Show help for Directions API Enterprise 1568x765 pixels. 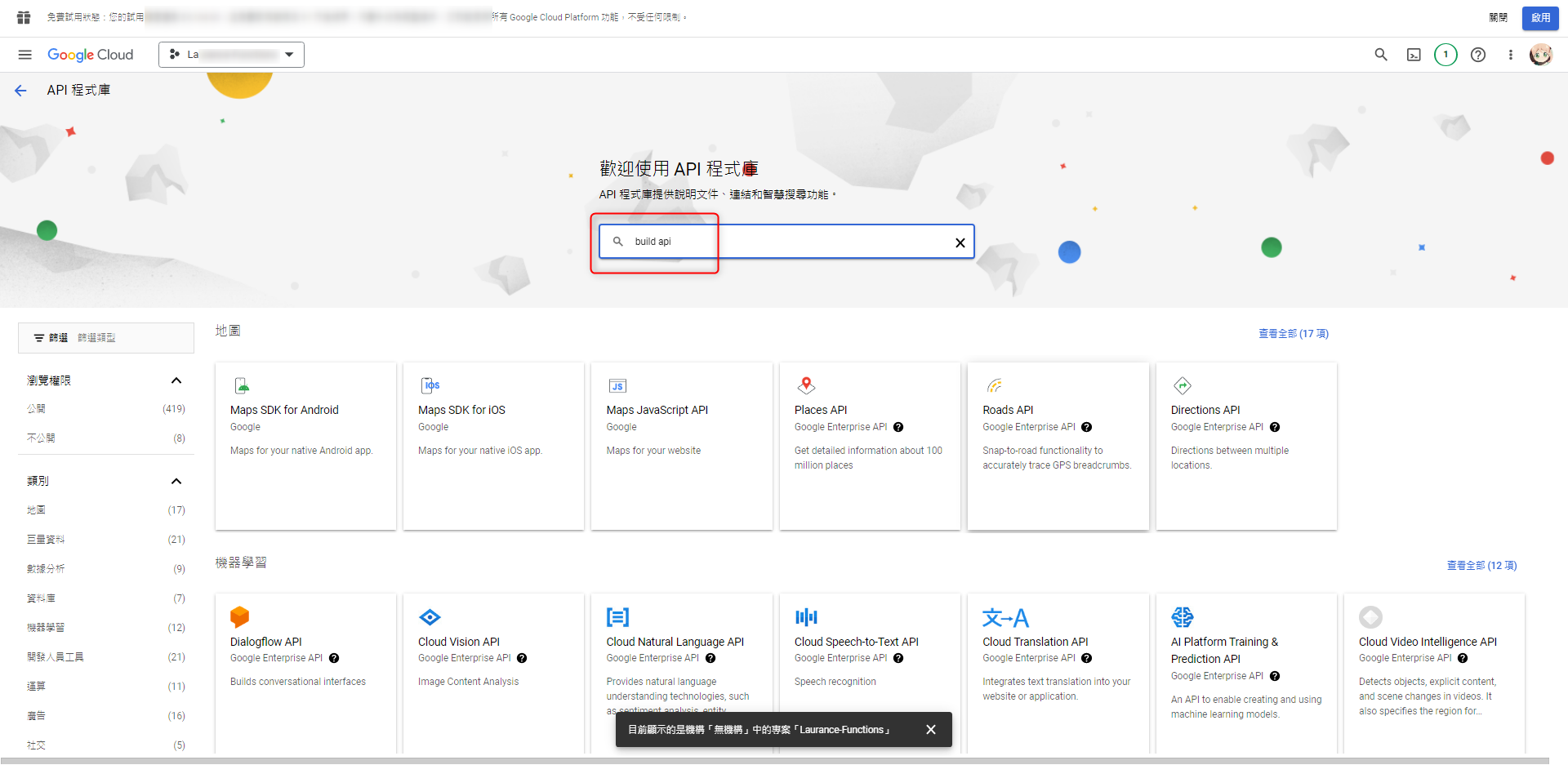1275,427
